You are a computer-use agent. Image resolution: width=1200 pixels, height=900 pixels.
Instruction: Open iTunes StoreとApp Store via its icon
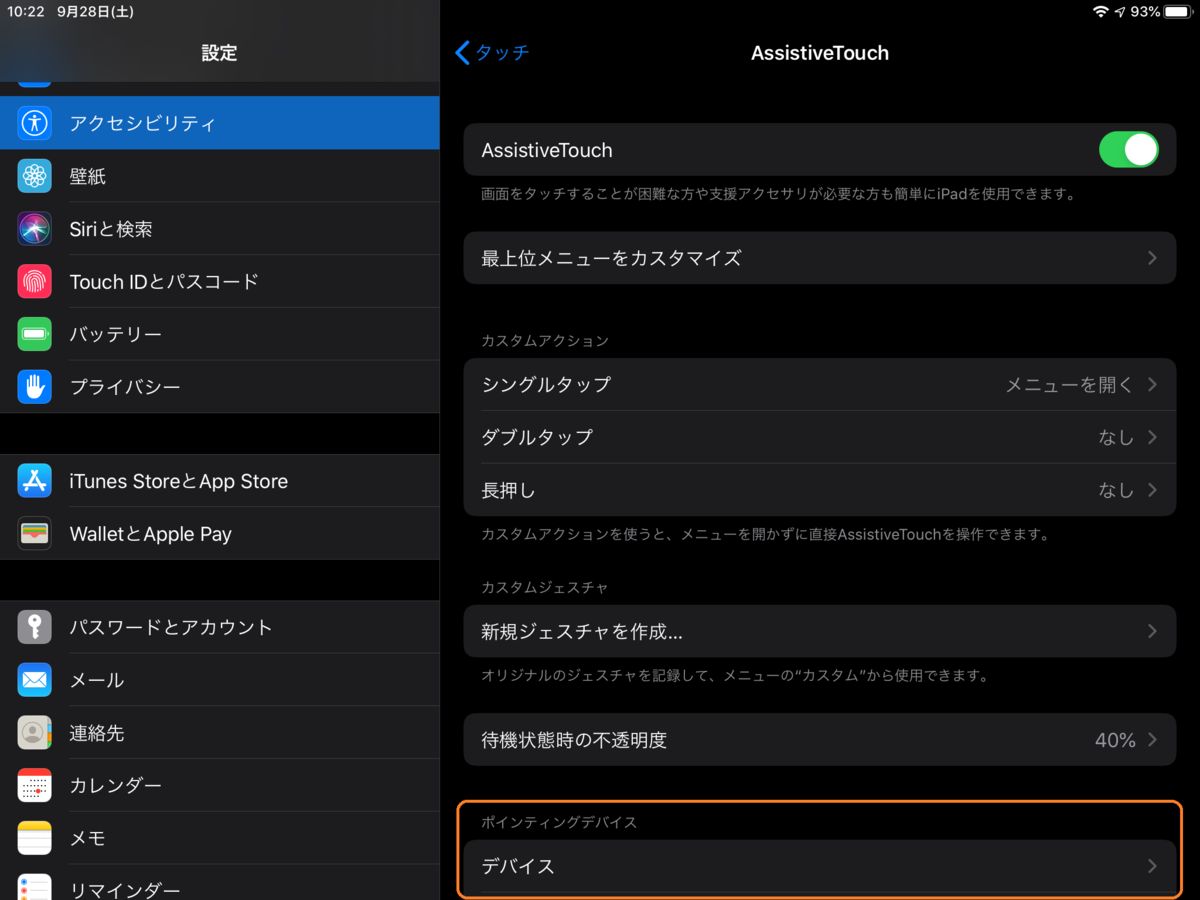pos(35,481)
